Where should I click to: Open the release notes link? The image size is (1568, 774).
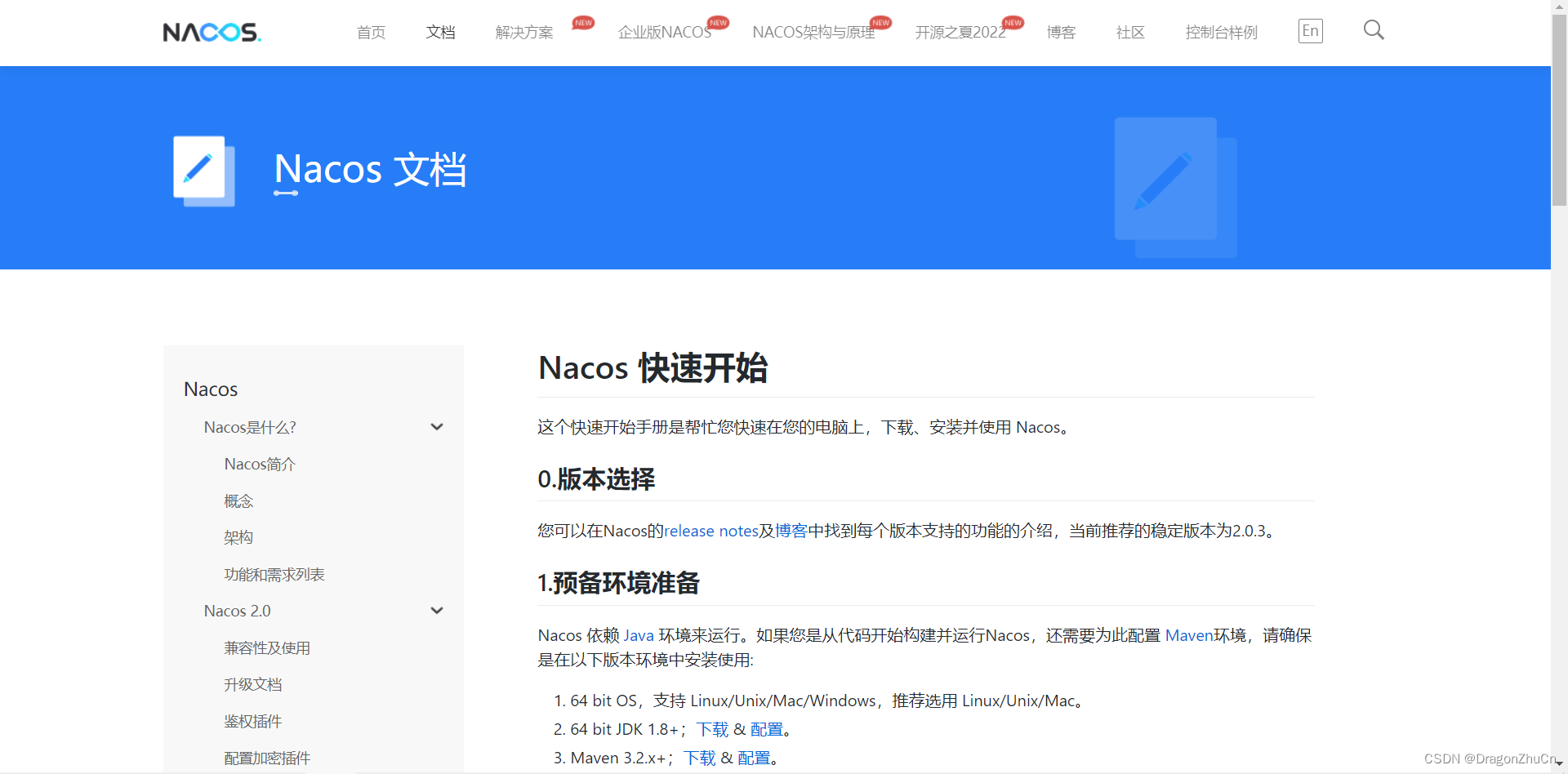[711, 531]
